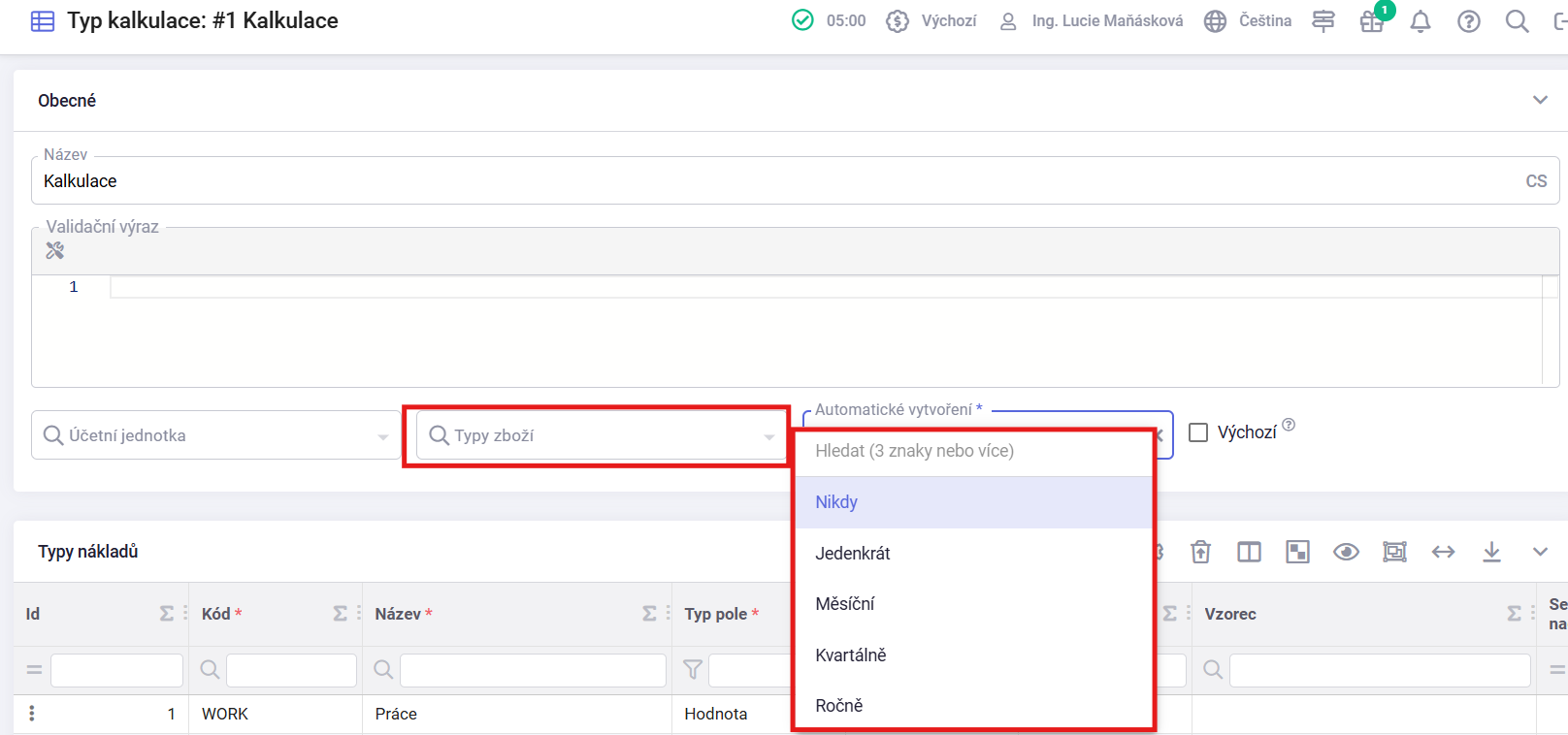The image size is (1568, 735).
Task: Toggle the eye visibility icon
Action: [x=1346, y=552]
